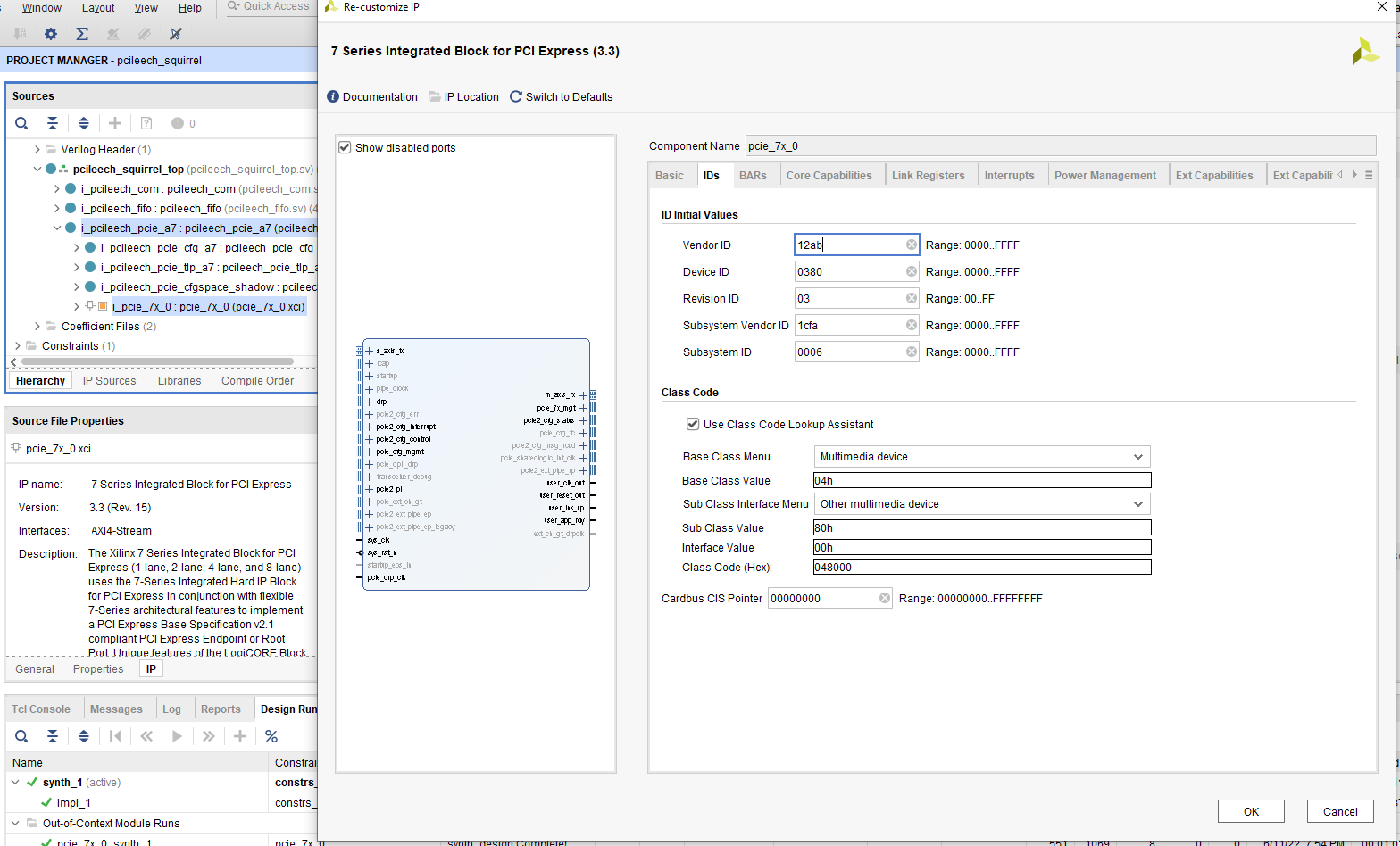Image resolution: width=1400 pixels, height=846 pixels.
Task: Clear the Device ID field value
Action: pos(912,271)
